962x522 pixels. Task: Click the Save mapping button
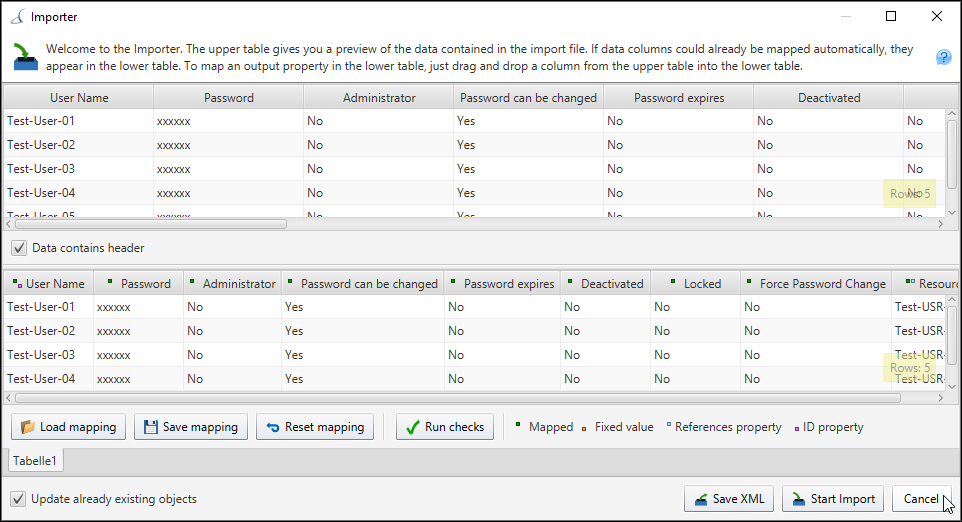coord(191,426)
